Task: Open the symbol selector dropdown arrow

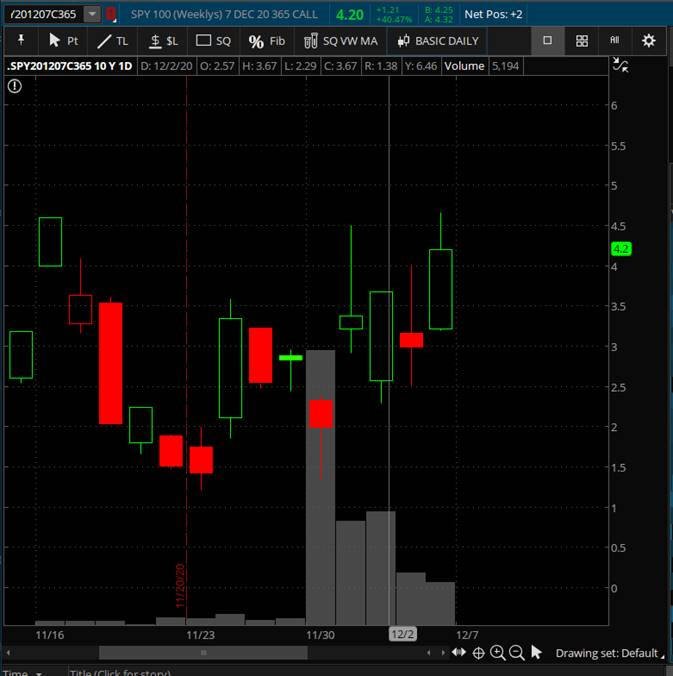Action: (x=92, y=14)
